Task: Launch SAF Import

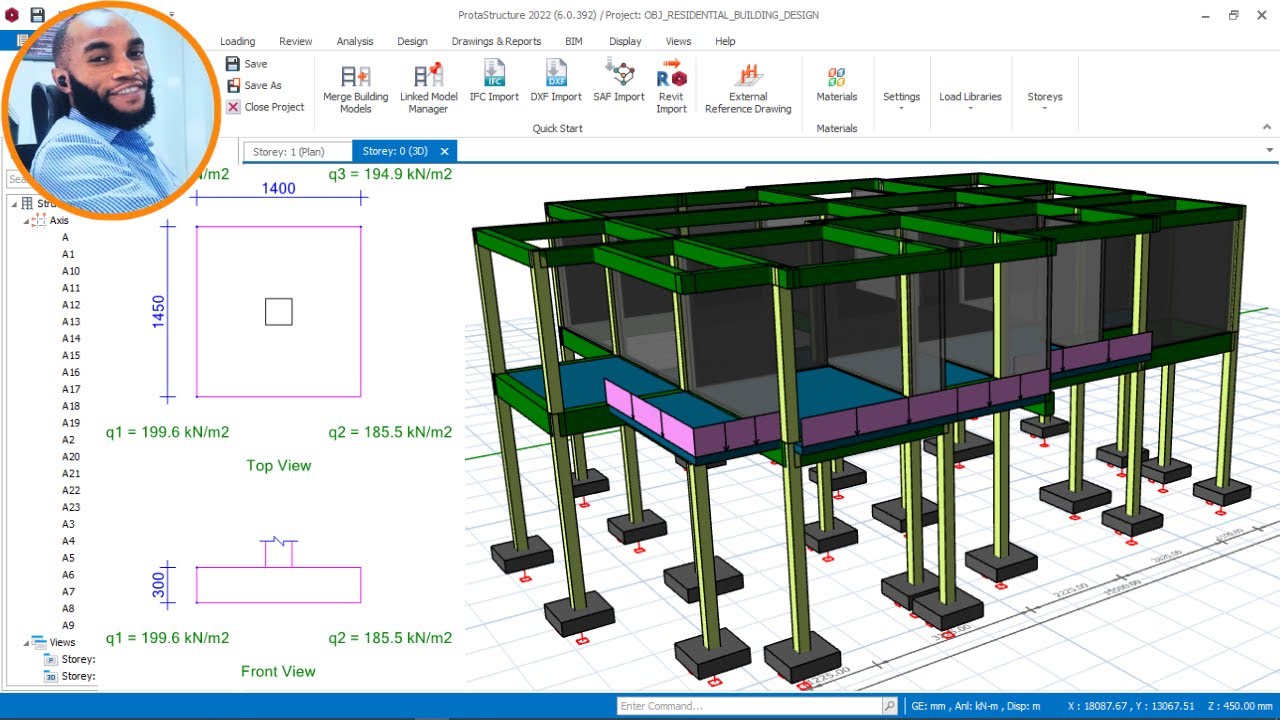Action: 619,82
